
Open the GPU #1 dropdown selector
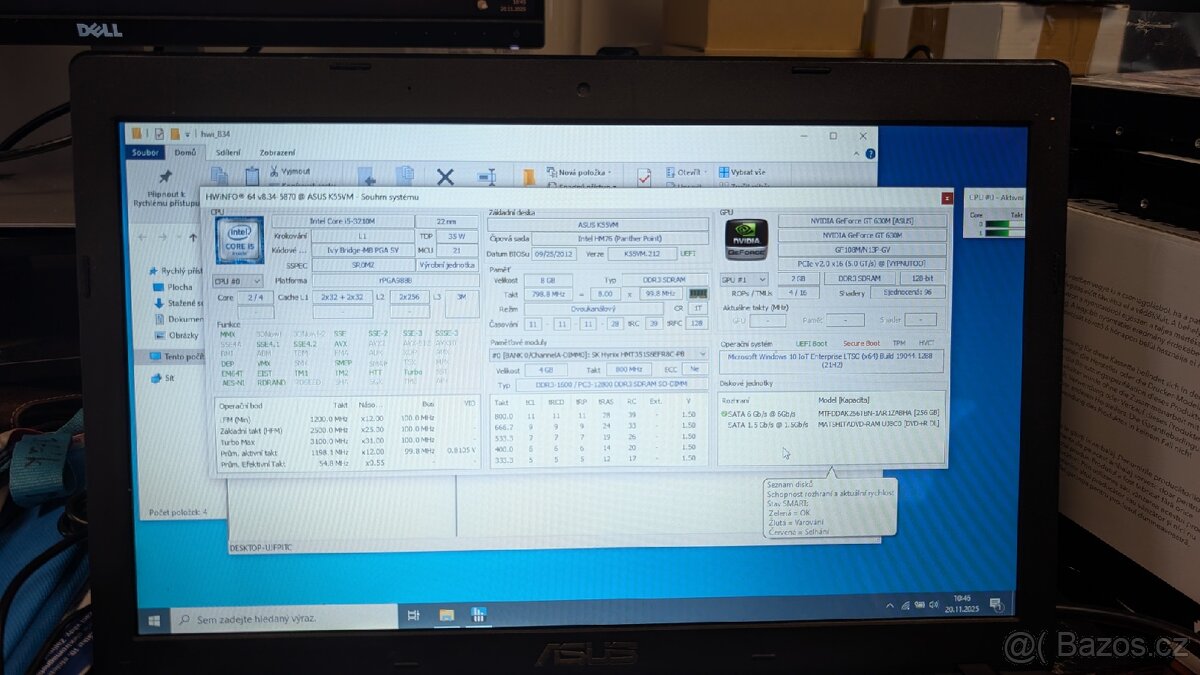tap(743, 279)
